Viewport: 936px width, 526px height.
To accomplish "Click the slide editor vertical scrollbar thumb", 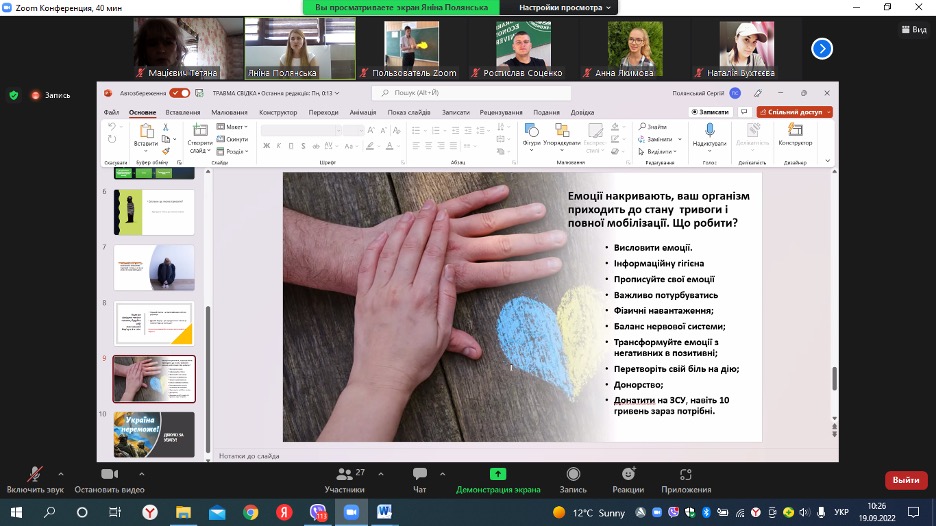I will pyautogui.click(x=834, y=378).
